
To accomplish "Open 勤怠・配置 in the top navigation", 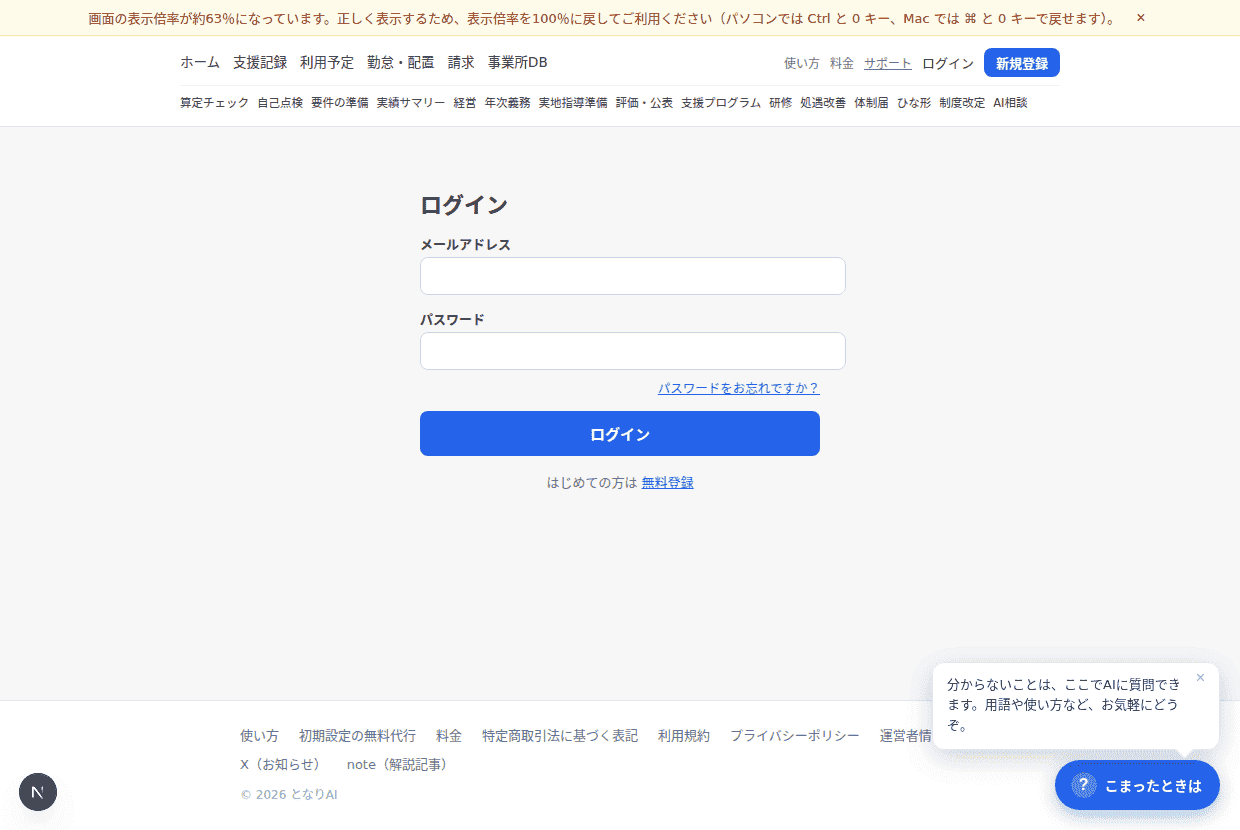I will tap(401, 62).
